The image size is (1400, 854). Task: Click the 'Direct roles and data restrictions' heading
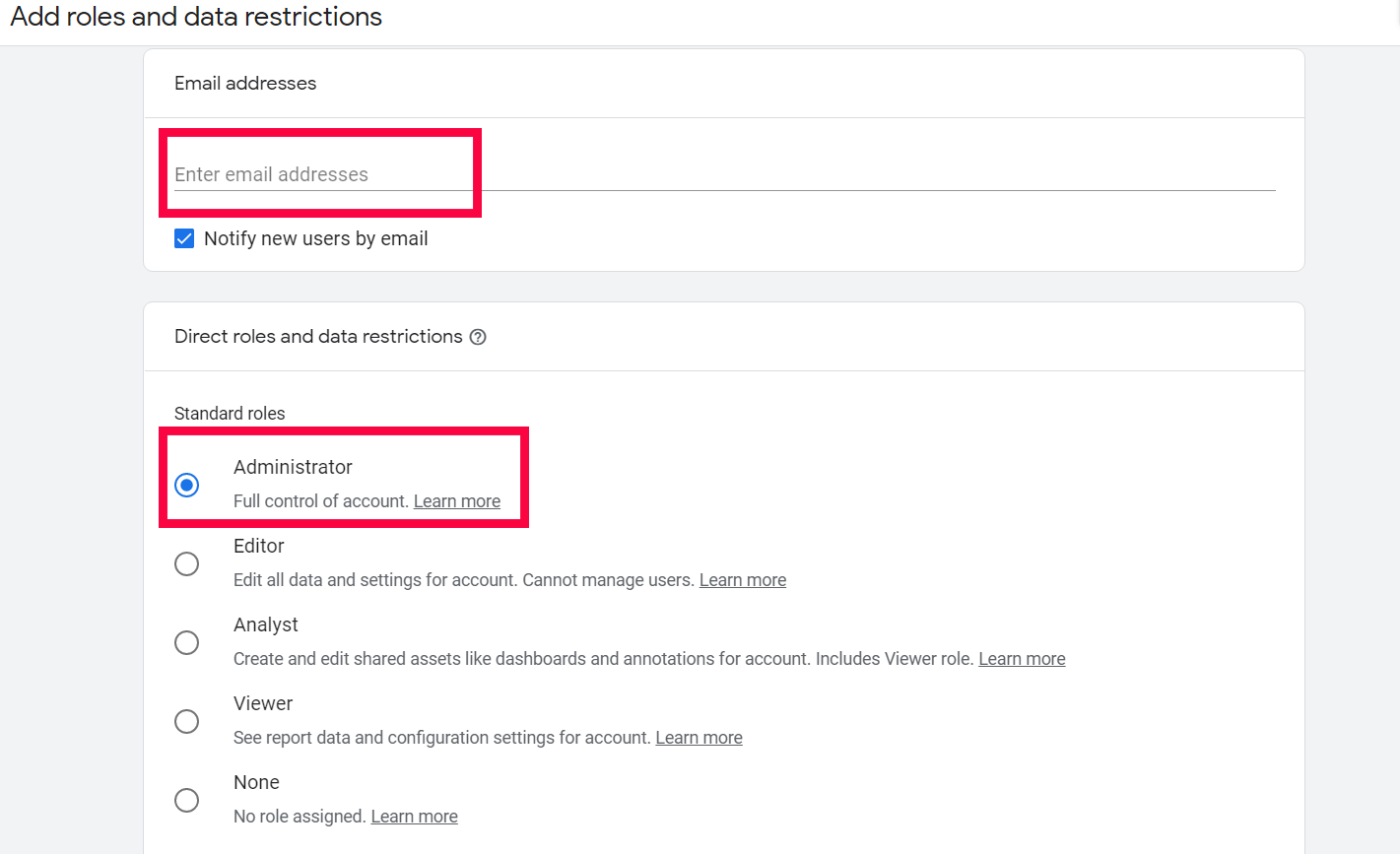318,337
